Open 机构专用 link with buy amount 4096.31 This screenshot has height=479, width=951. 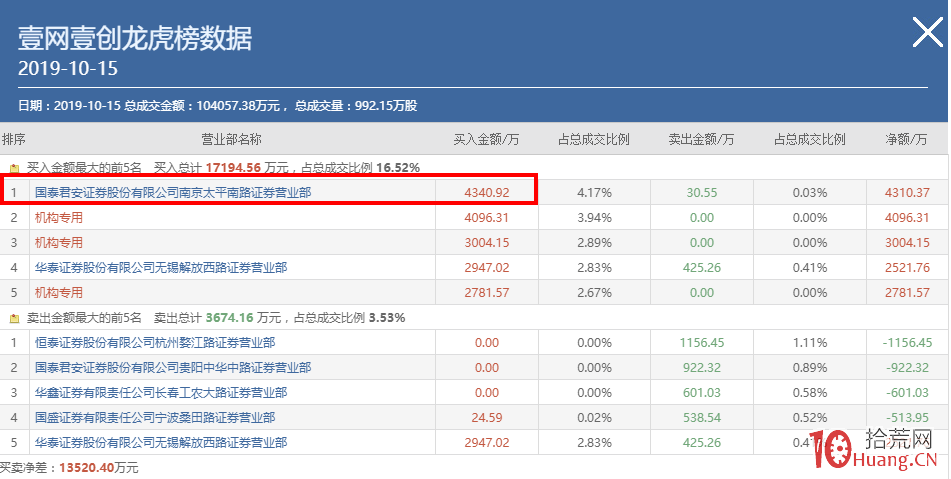click(59, 218)
